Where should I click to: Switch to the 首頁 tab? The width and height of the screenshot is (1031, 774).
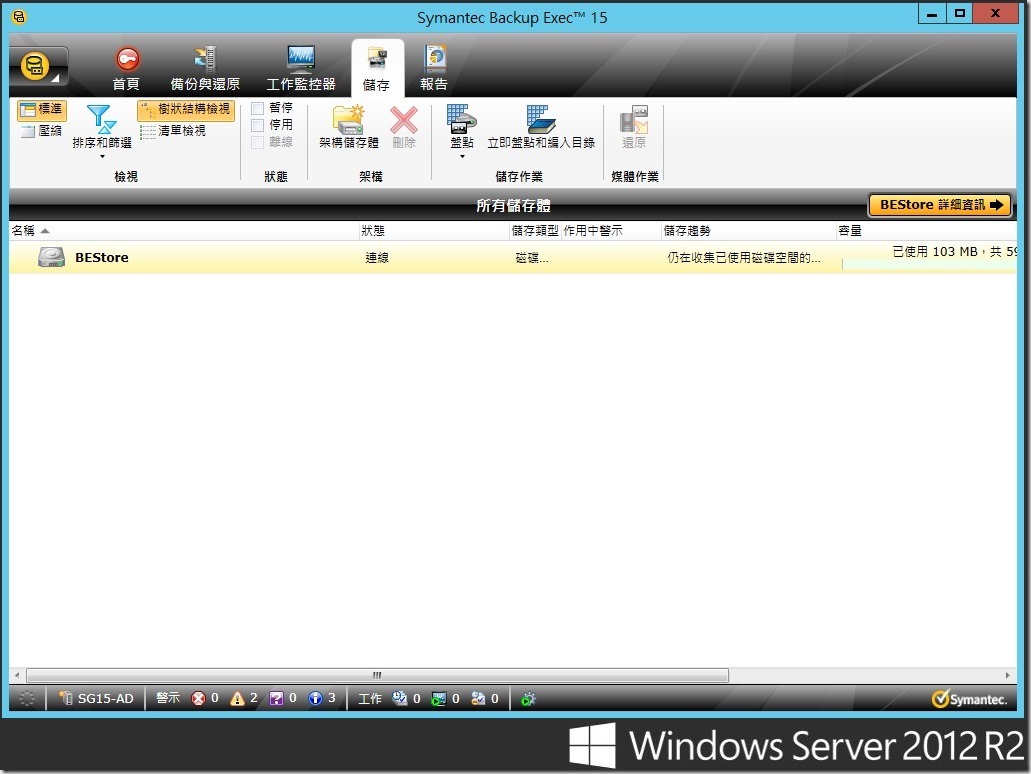[x=126, y=68]
